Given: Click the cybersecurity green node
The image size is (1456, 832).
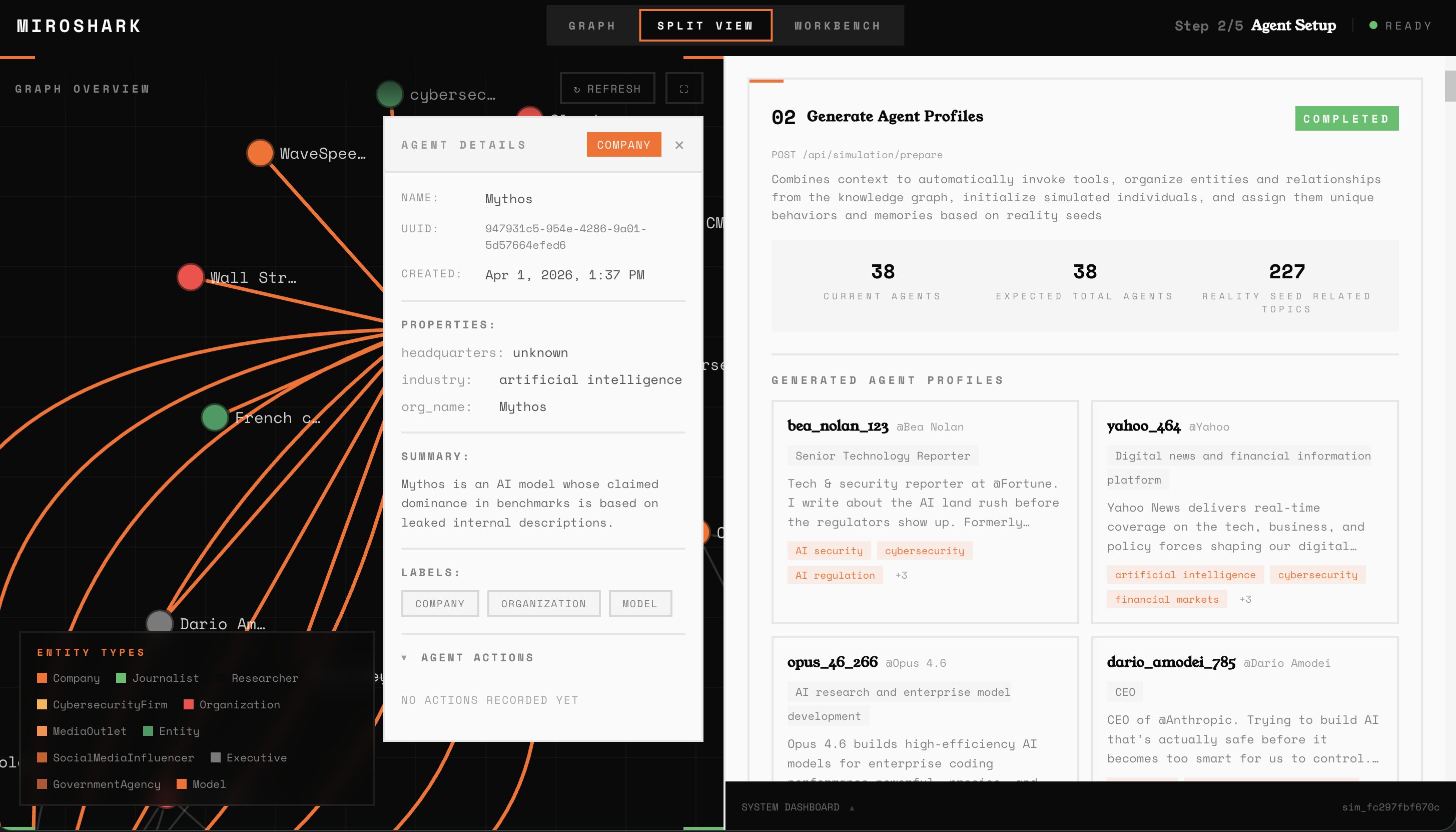Looking at the screenshot, I should point(390,94).
